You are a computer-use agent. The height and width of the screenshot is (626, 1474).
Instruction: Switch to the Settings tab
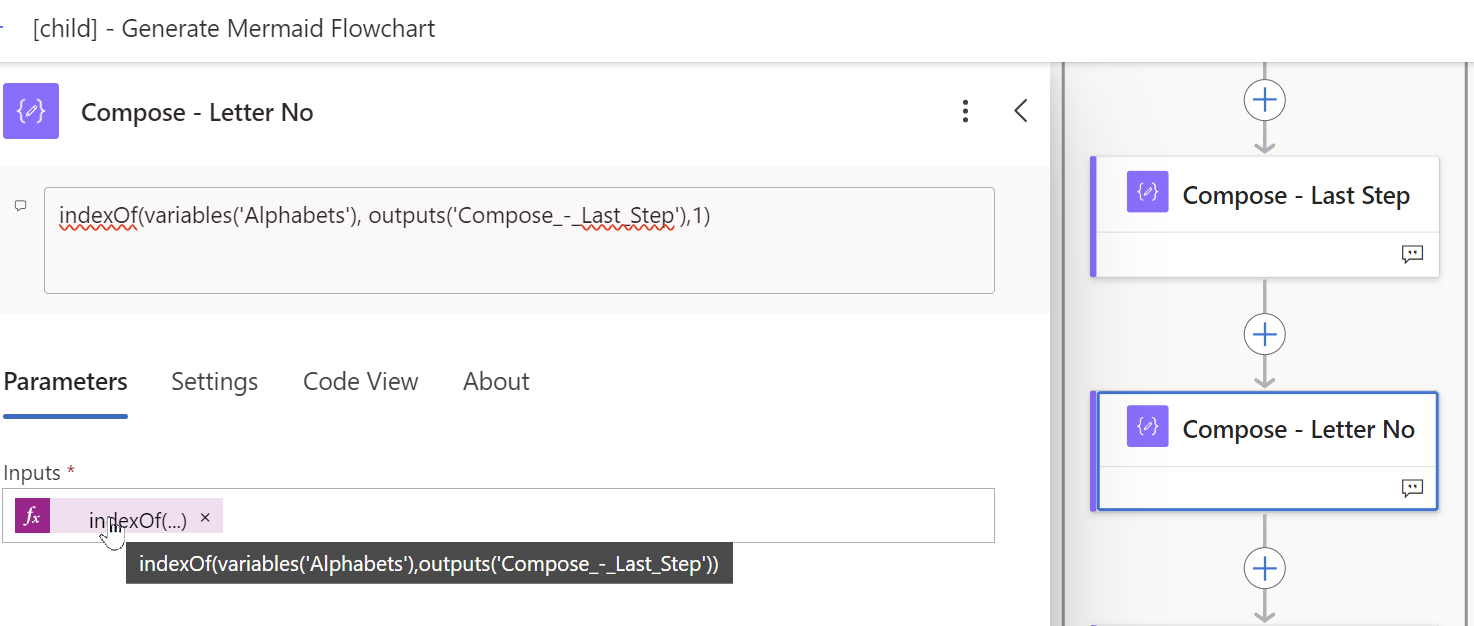click(214, 381)
